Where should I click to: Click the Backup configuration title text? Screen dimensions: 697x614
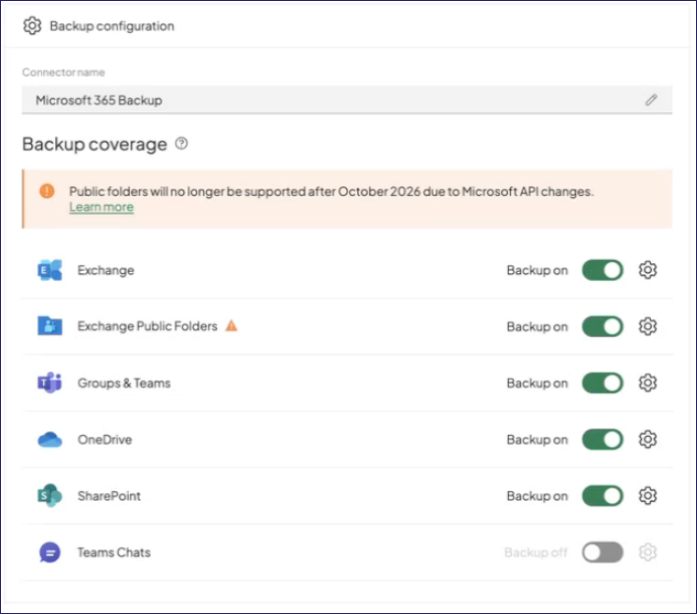(112, 26)
